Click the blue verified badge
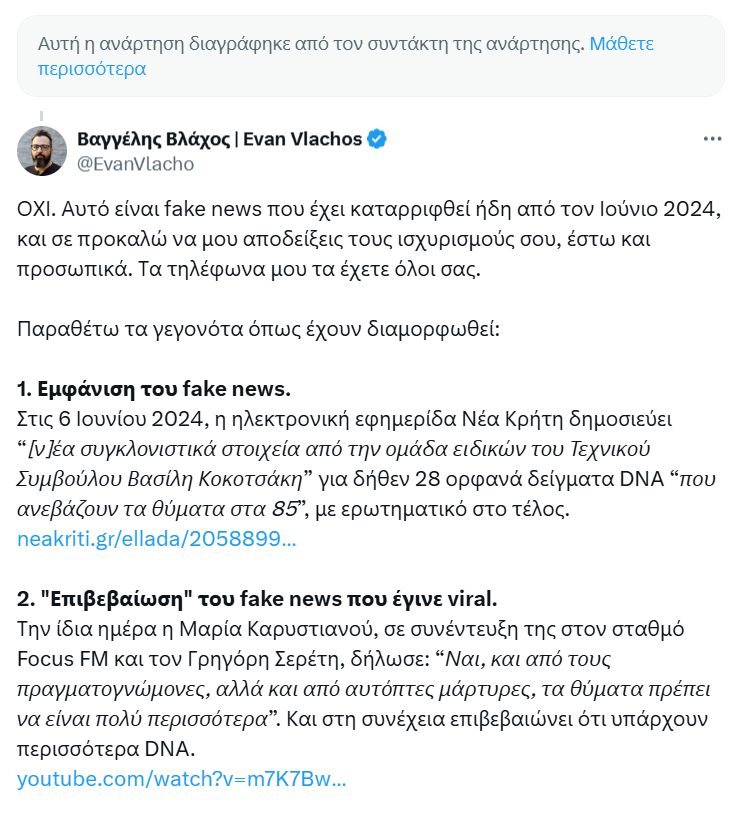This screenshot has width=735, height=814. pos(377,139)
